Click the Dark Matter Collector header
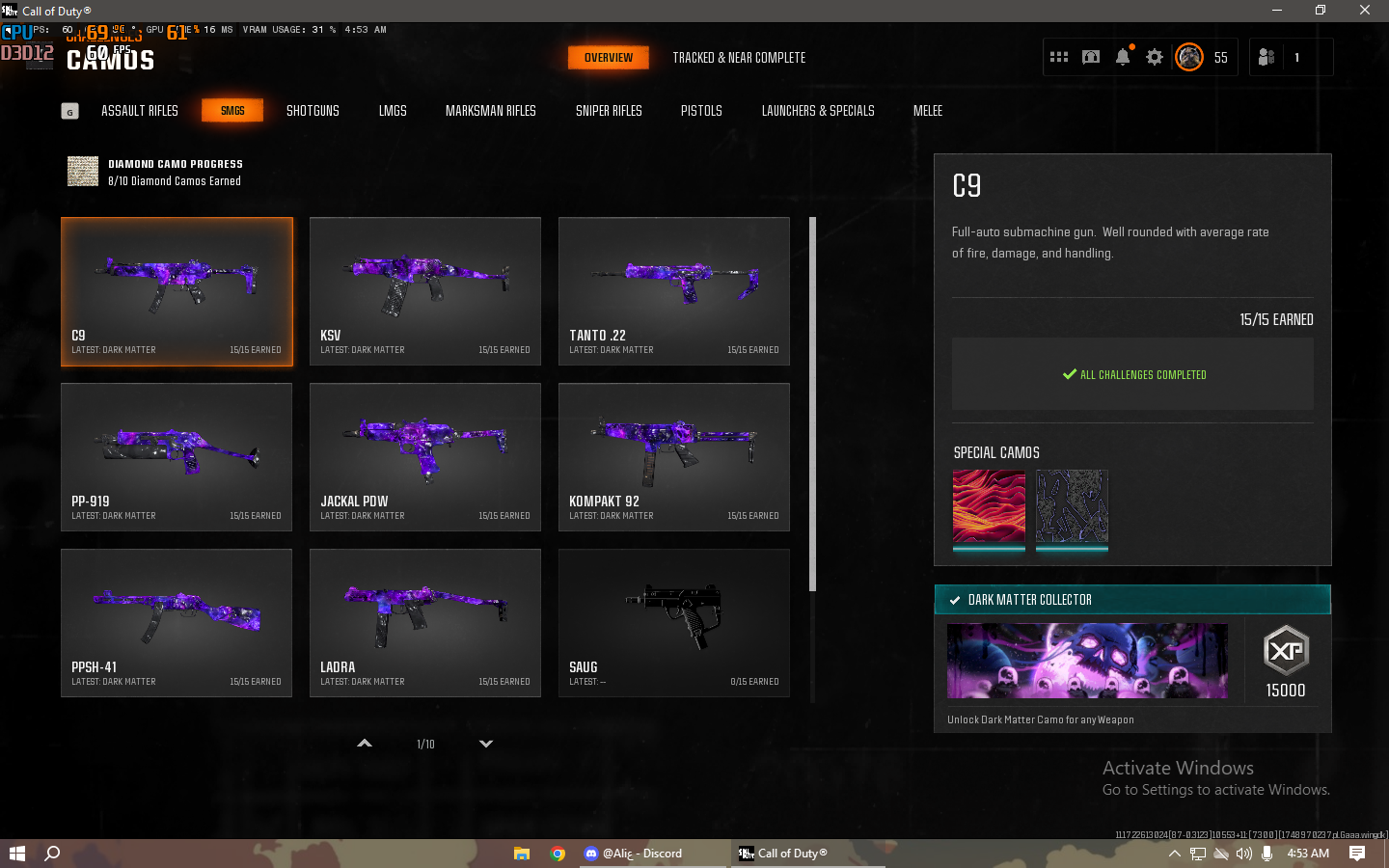The width and height of the screenshot is (1389, 868). point(1132,599)
